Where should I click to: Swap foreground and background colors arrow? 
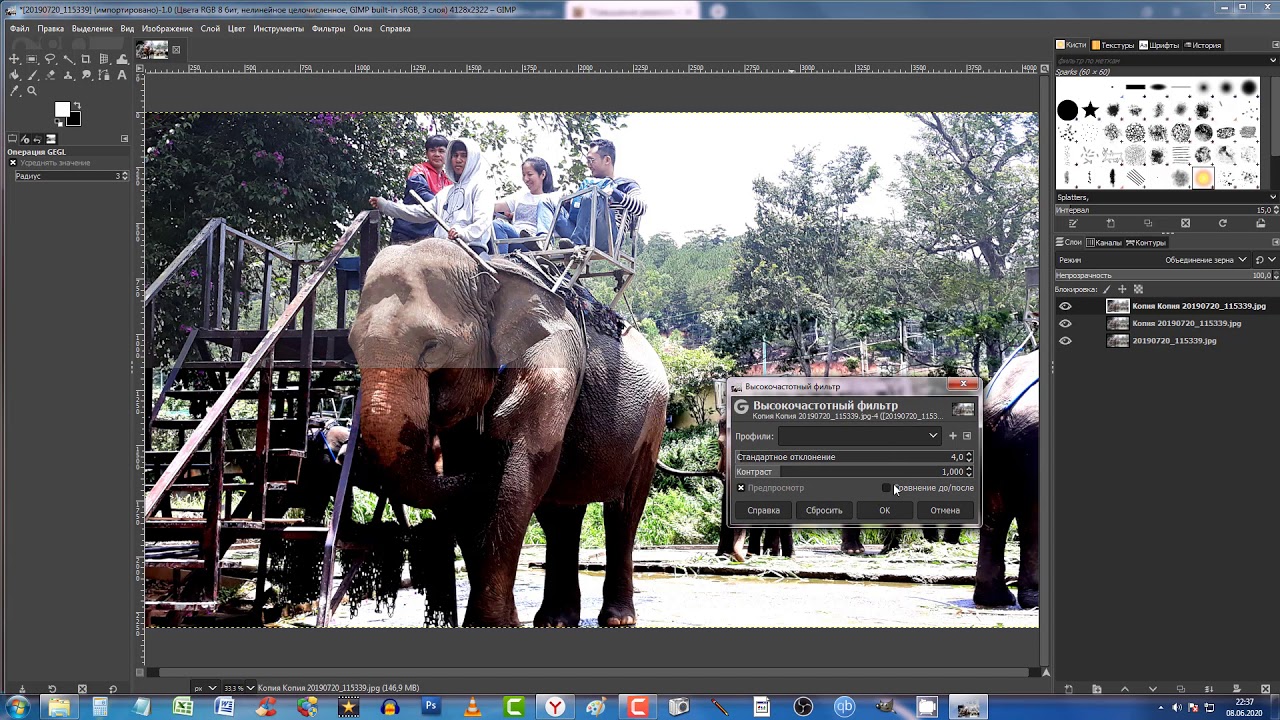click(x=76, y=104)
